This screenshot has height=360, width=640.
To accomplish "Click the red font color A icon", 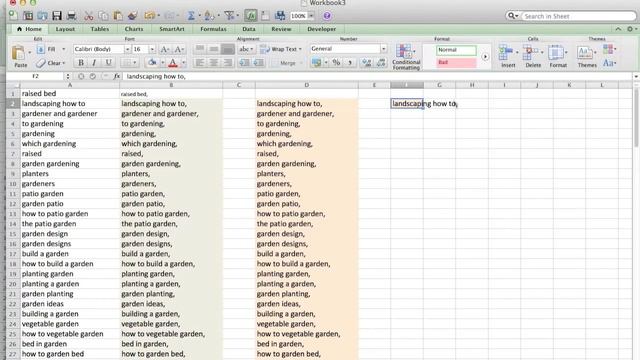I will click(173, 63).
